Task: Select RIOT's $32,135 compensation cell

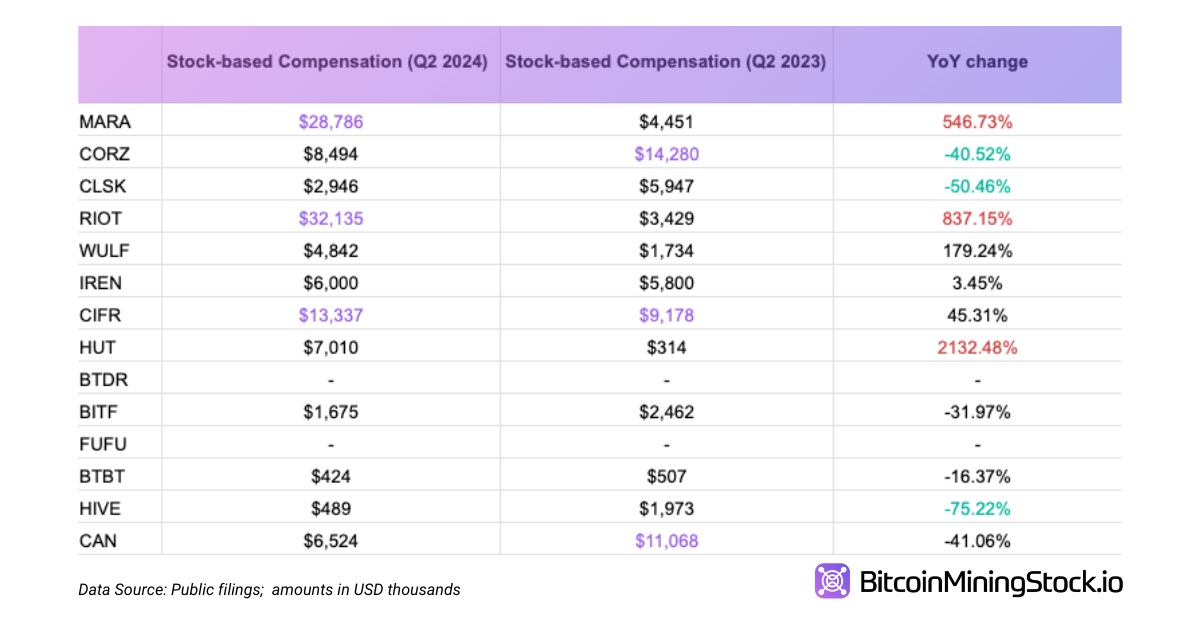Action: (329, 219)
